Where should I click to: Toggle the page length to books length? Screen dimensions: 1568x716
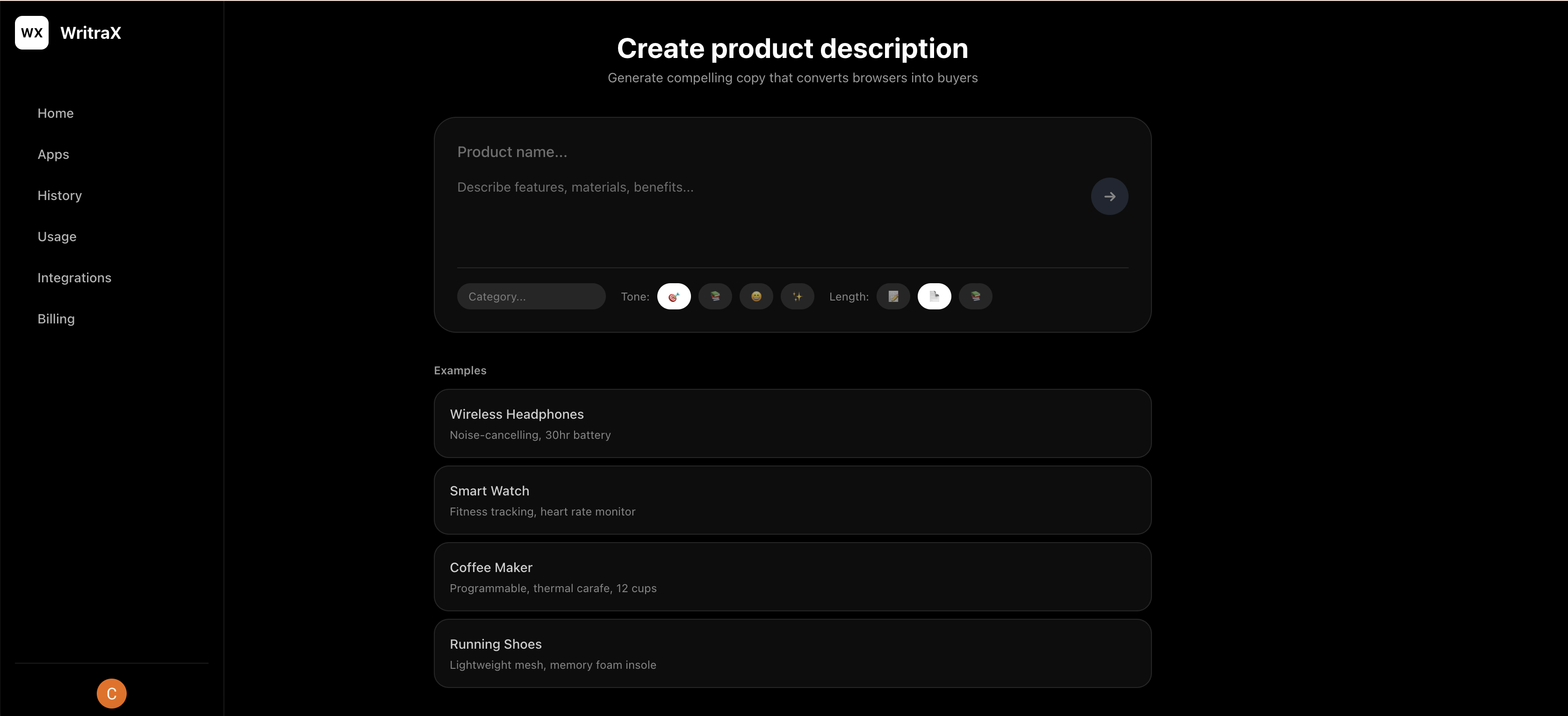pyautogui.click(x=975, y=296)
